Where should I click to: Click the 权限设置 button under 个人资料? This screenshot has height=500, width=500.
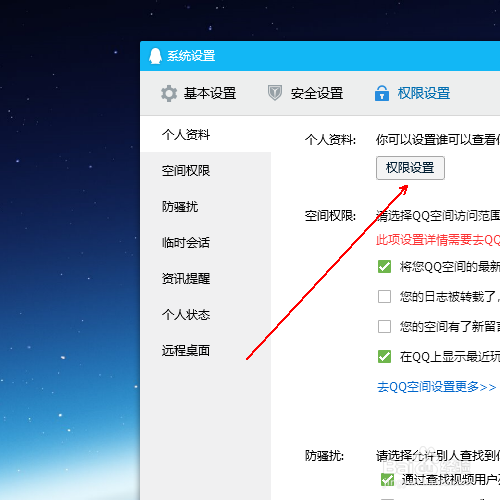tap(410, 168)
